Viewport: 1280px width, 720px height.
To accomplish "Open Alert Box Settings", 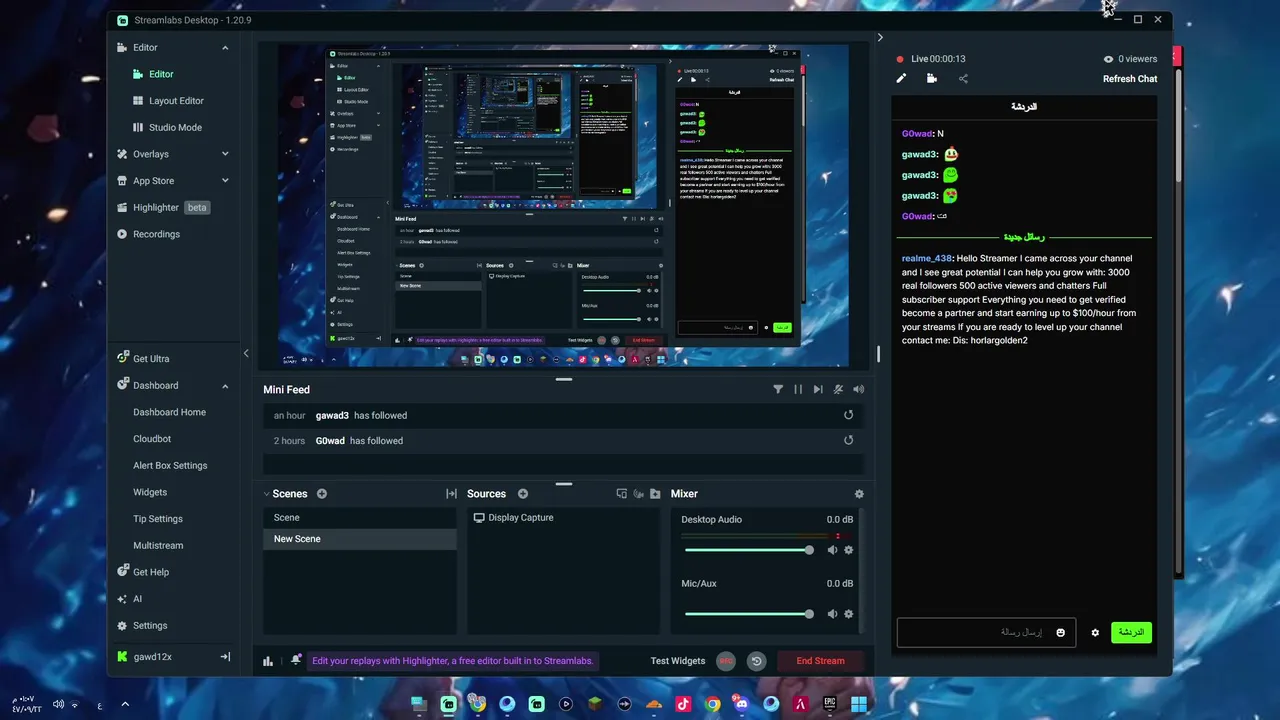I will [170, 466].
